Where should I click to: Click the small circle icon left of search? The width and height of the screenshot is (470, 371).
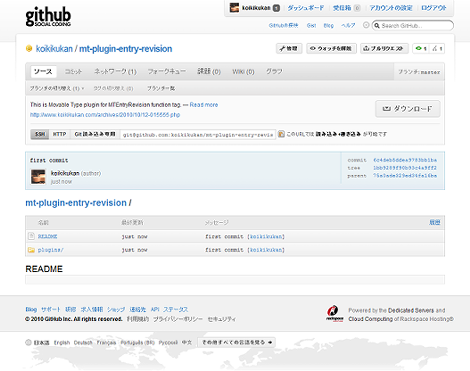click(x=366, y=25)
